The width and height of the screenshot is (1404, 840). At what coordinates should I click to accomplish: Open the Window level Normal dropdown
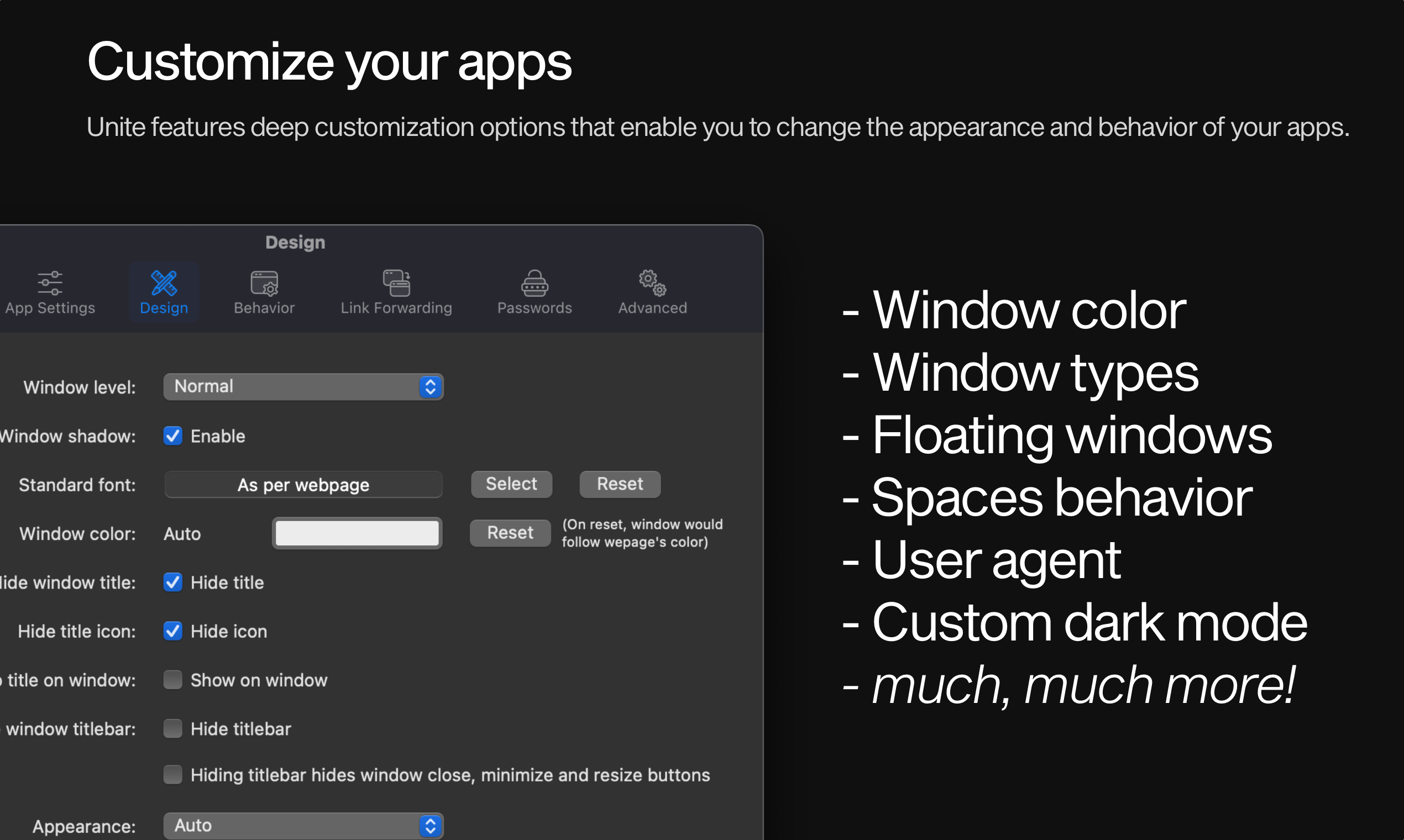coord(303,387)
